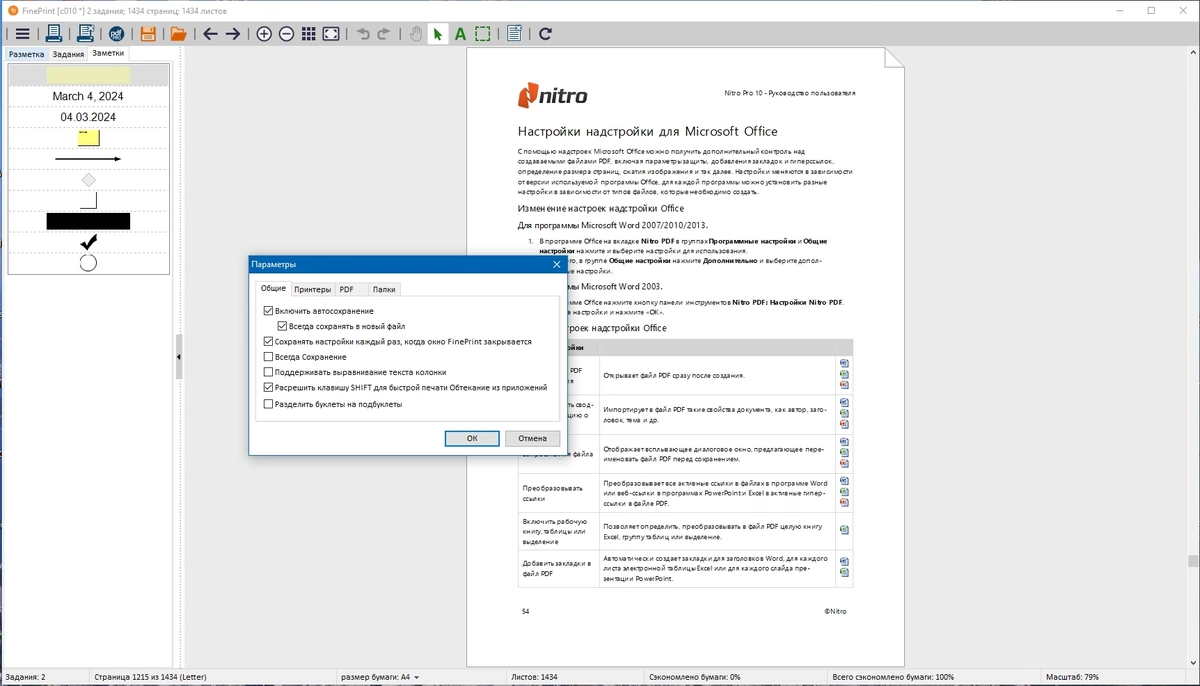Open the 'Принтеры' tab in Параметры
1200x686 pixels.
click(312, 289)
